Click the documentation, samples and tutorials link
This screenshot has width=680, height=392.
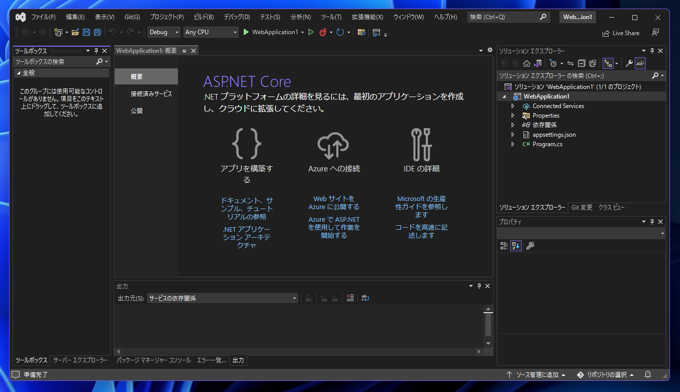click(246, 208)
